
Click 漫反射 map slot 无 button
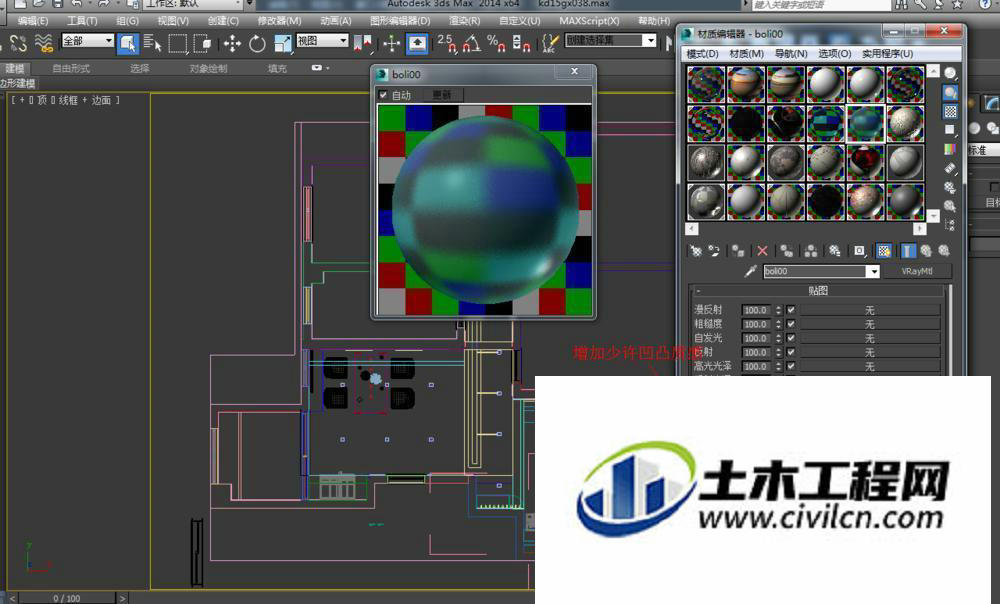tap(870, 310)
